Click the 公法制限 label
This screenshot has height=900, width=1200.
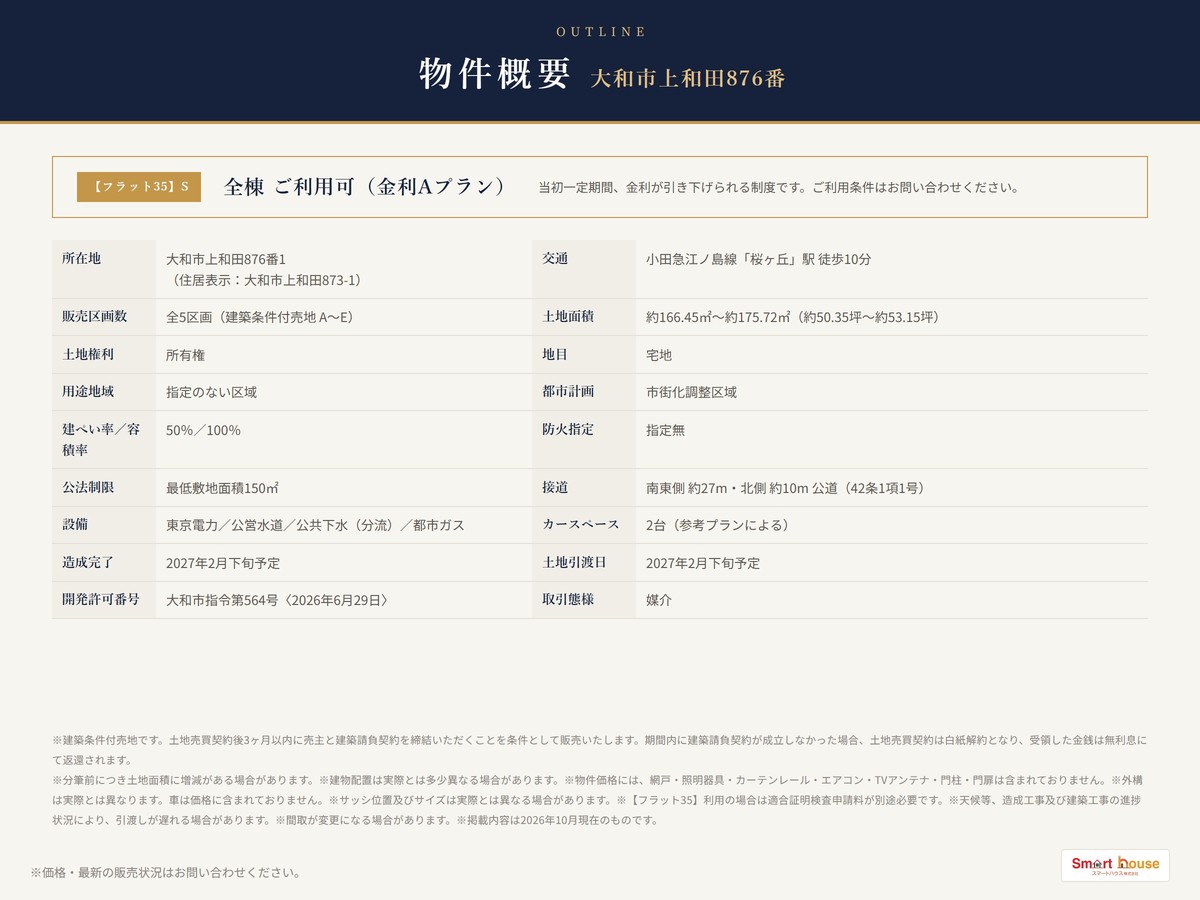pos(88,488)
